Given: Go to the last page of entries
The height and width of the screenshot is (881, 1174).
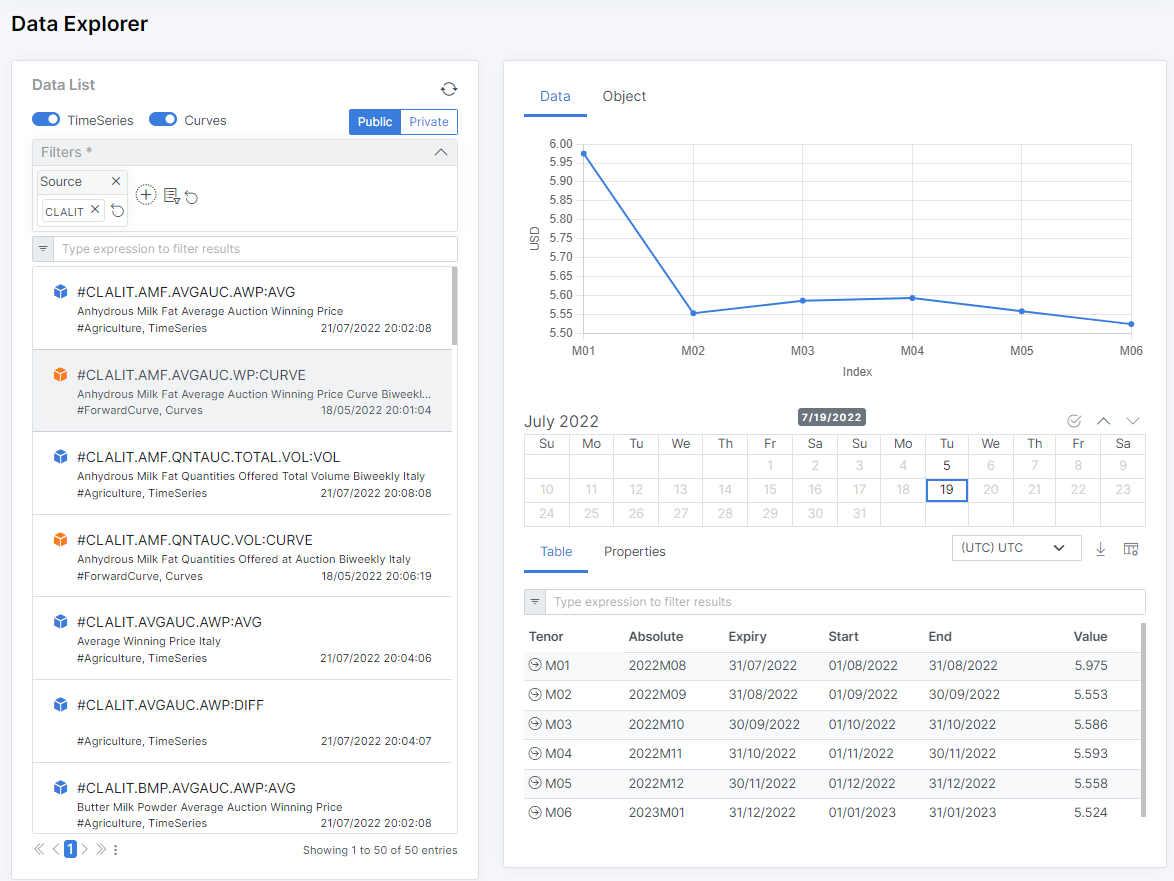Looking at the screenshot, I should (101, 849).
